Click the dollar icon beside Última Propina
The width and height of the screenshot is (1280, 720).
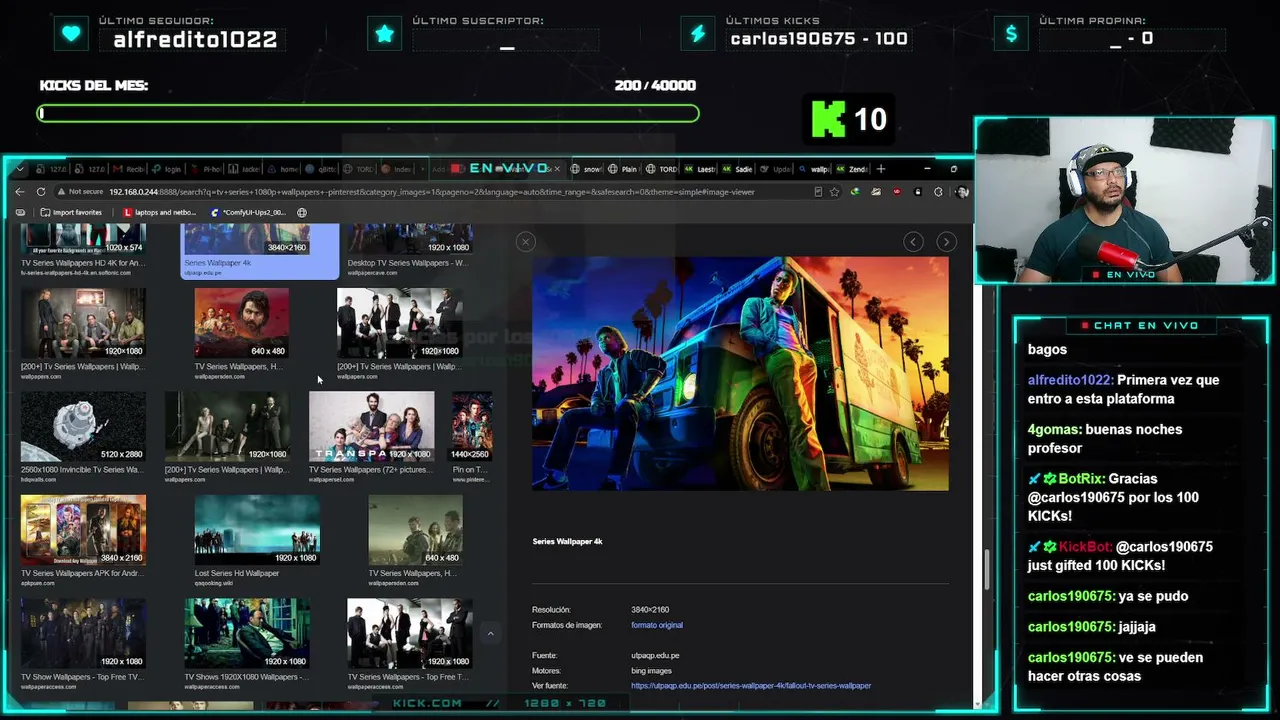point(1011,34)
